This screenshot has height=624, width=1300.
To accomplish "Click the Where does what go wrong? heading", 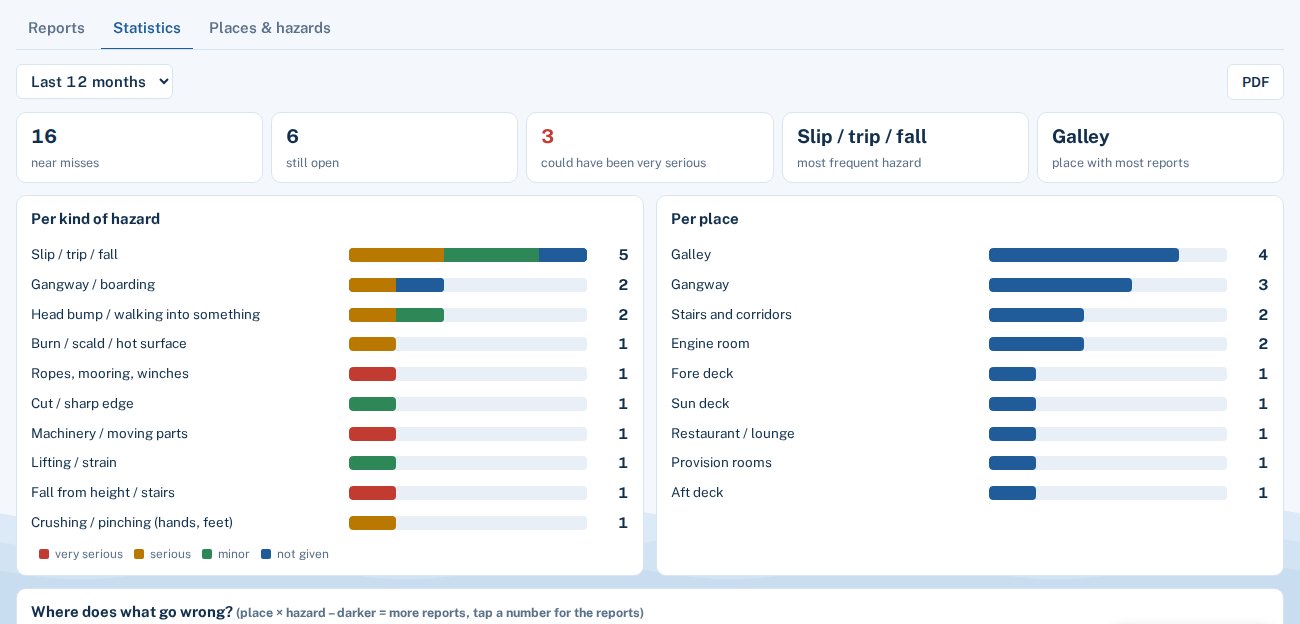I will click(x=132, y=612).
